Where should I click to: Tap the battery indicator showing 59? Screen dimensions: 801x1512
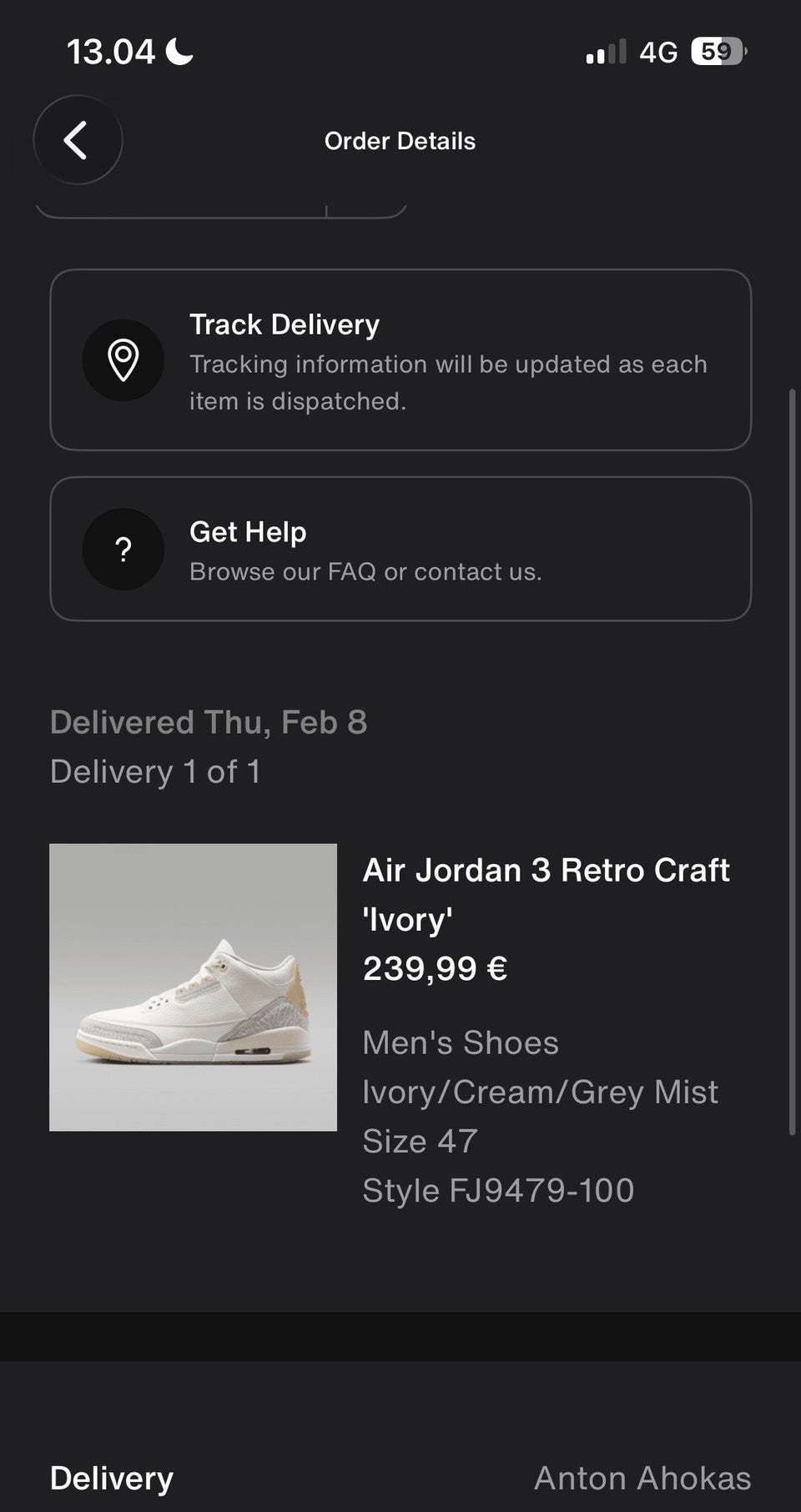[x=718, y=52]
